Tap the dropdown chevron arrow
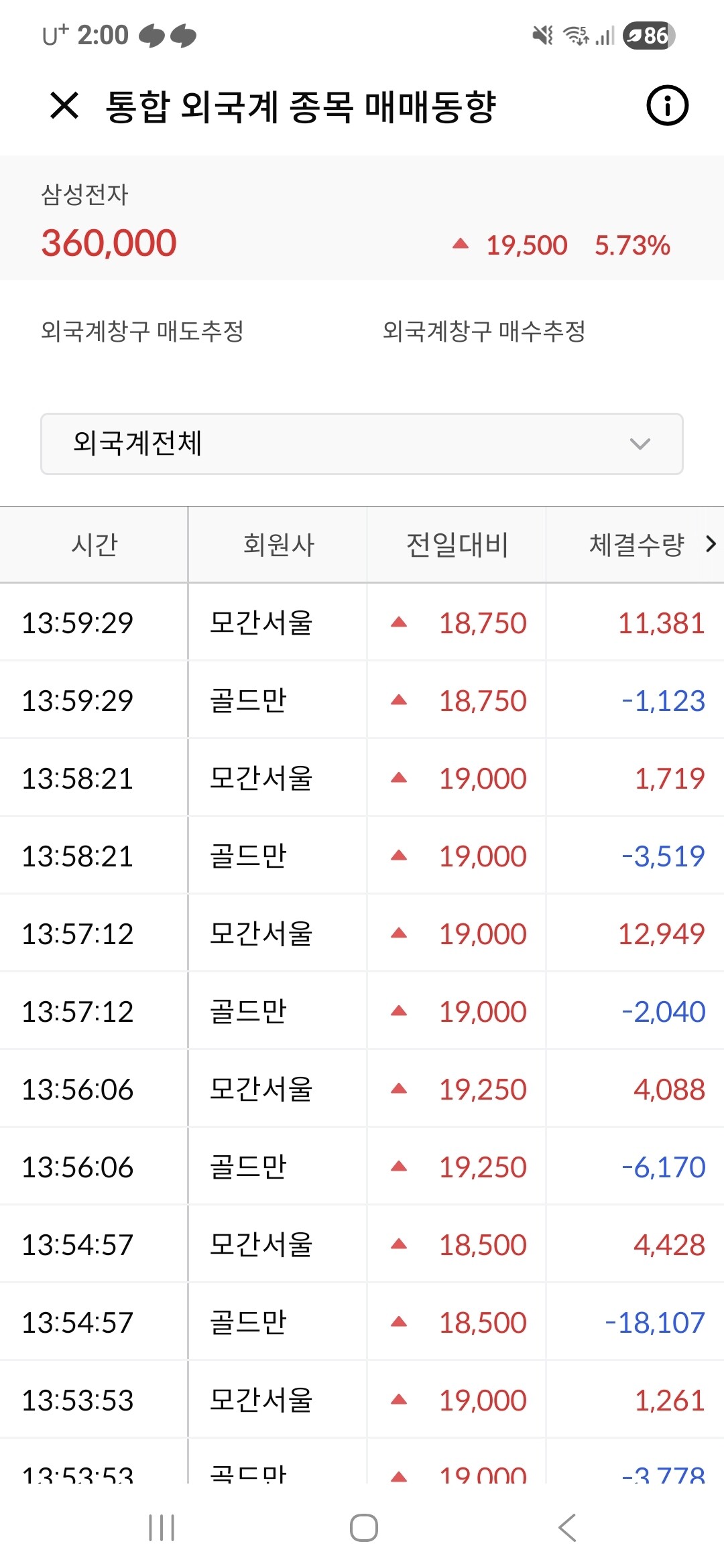Image resolution: width=724 pixels, height=1568 pixels. [x=640, y=444]
